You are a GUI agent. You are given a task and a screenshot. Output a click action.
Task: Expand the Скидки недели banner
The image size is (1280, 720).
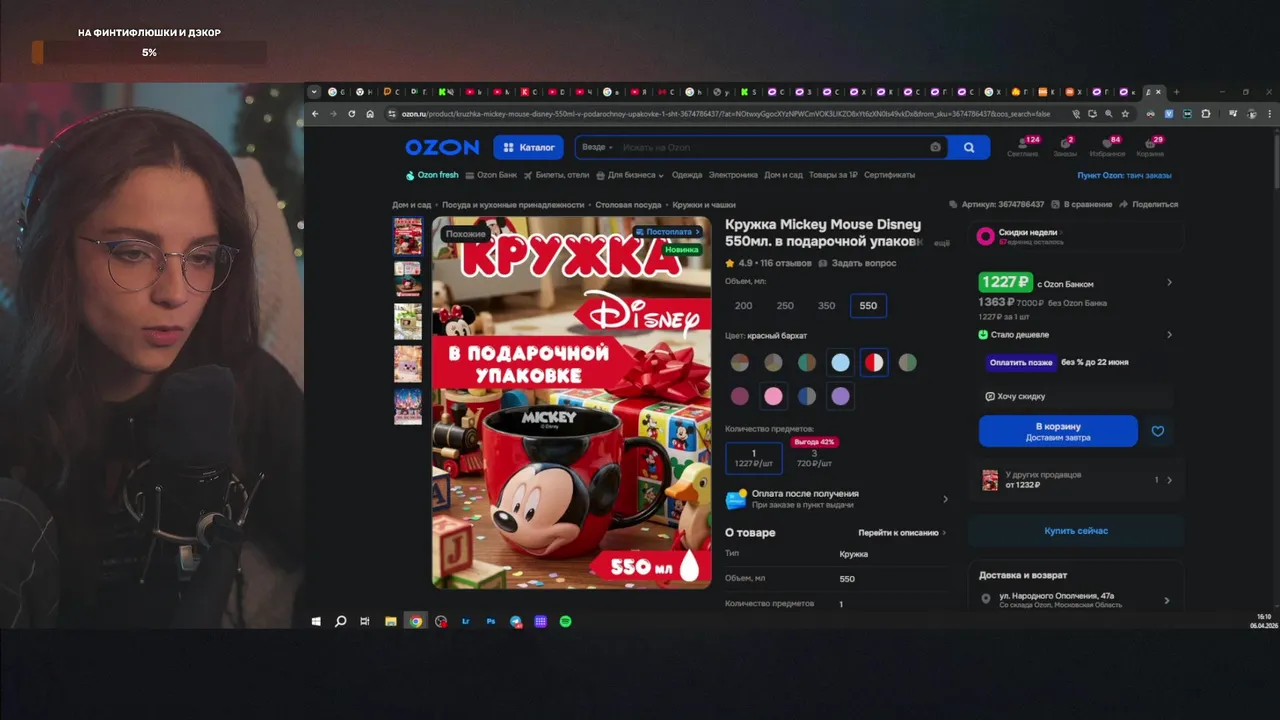click(x=1076, y=237)
